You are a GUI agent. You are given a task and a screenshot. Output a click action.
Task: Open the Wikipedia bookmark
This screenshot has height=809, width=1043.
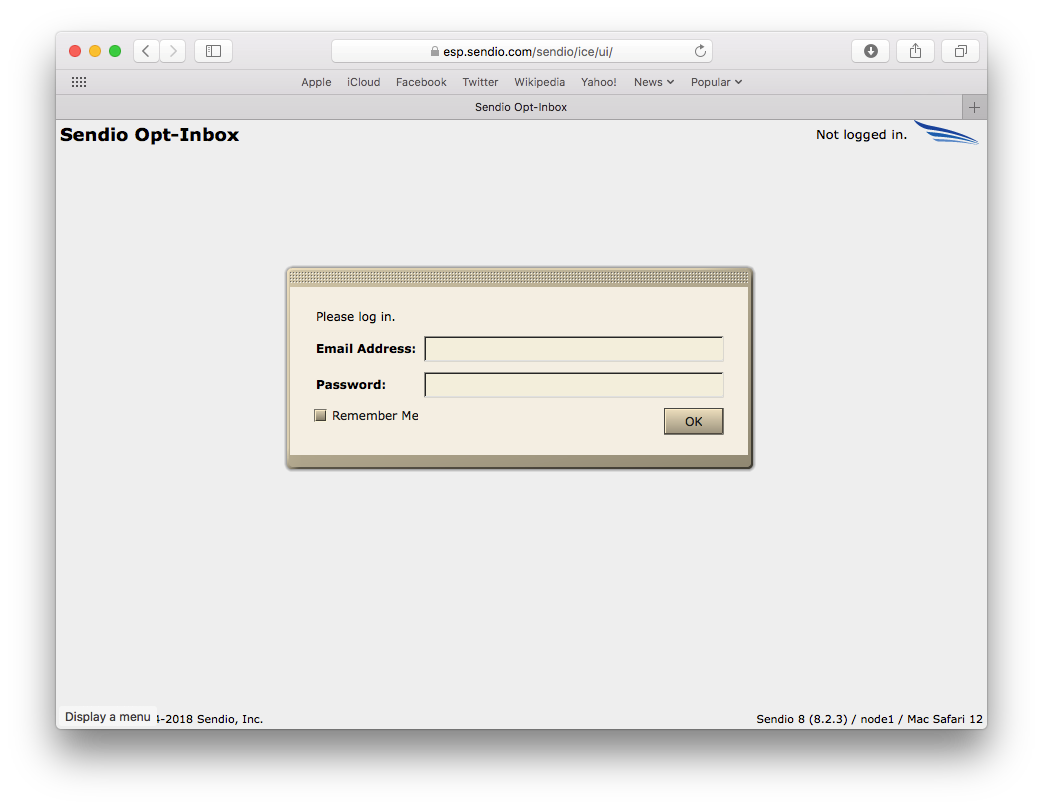click(x=539, y=81)
